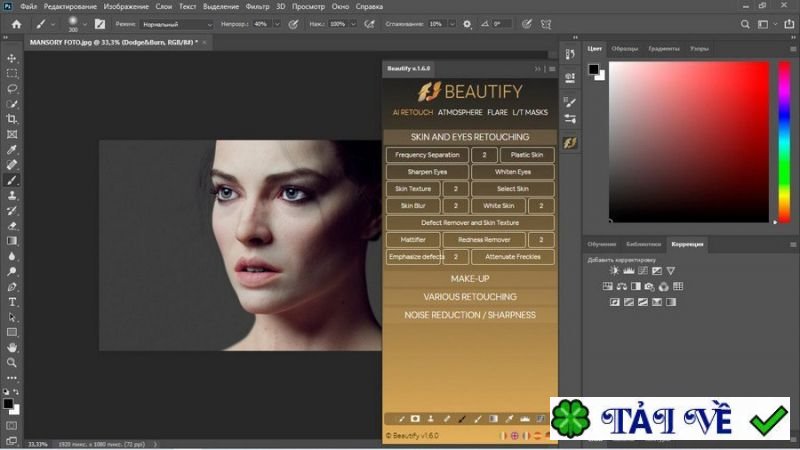Image resolution: width=800 pixels, height=450 pixels.
Task: Select the Lasso tool
Action: [12, 88]
